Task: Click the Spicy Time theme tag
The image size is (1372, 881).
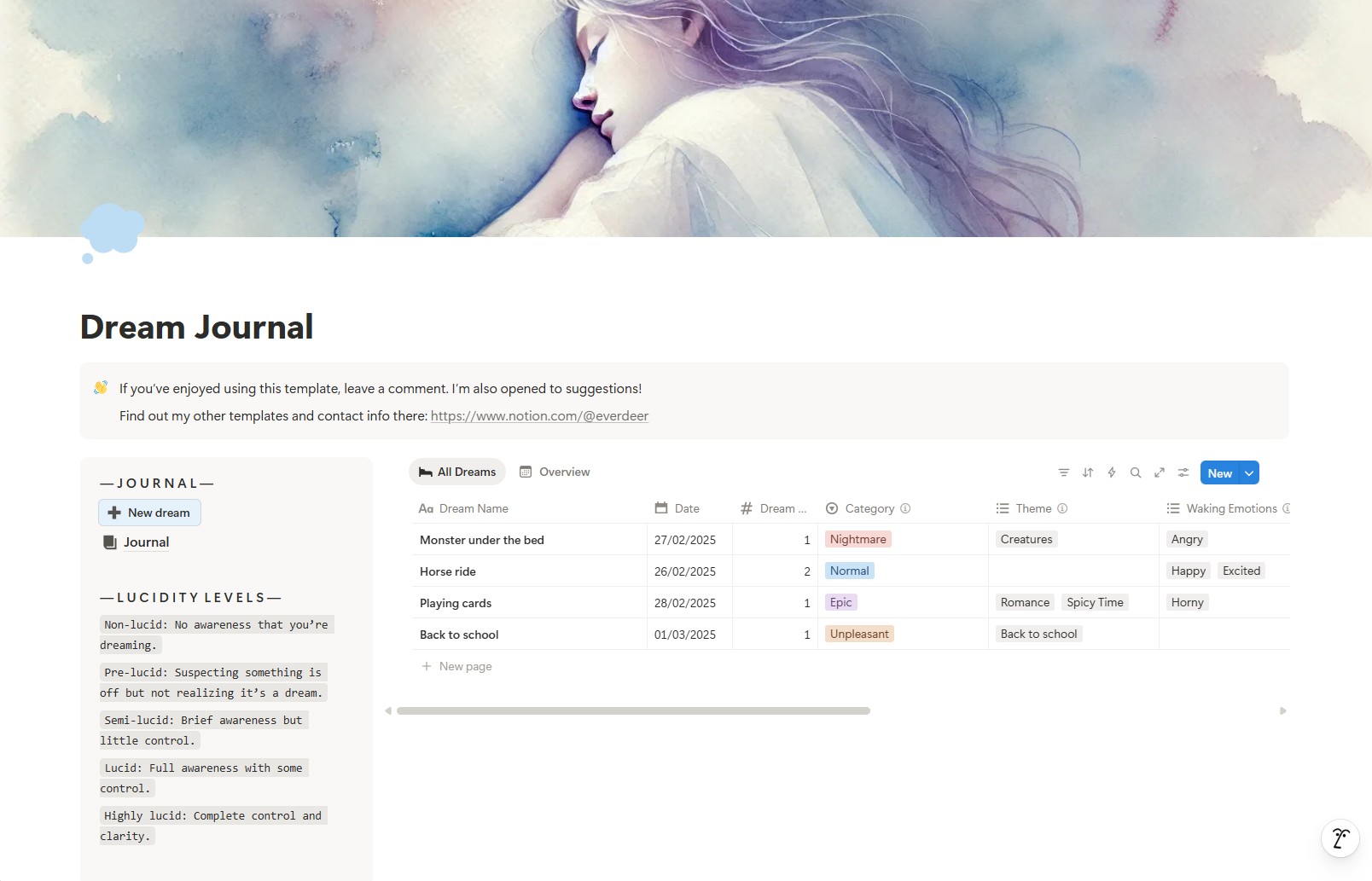Action: (1095, 602)
